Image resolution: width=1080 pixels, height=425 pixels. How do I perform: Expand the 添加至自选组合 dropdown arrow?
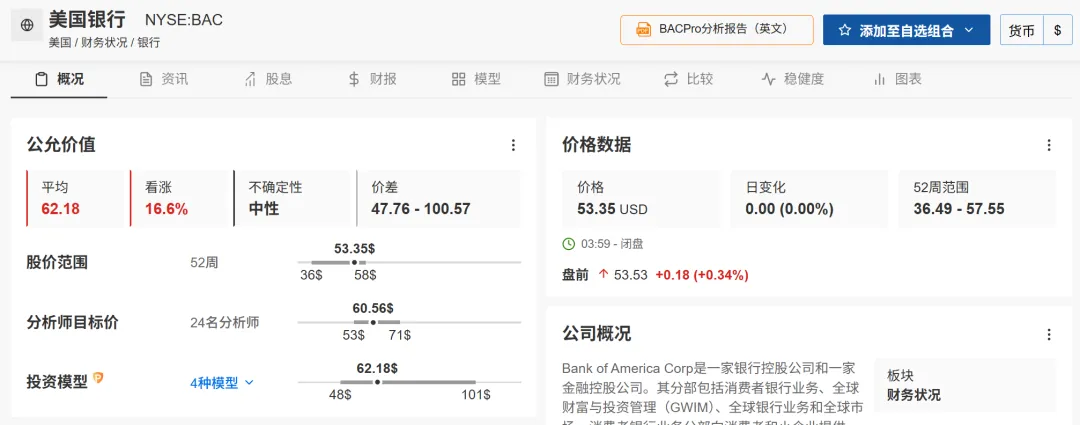tap(968, 30)
